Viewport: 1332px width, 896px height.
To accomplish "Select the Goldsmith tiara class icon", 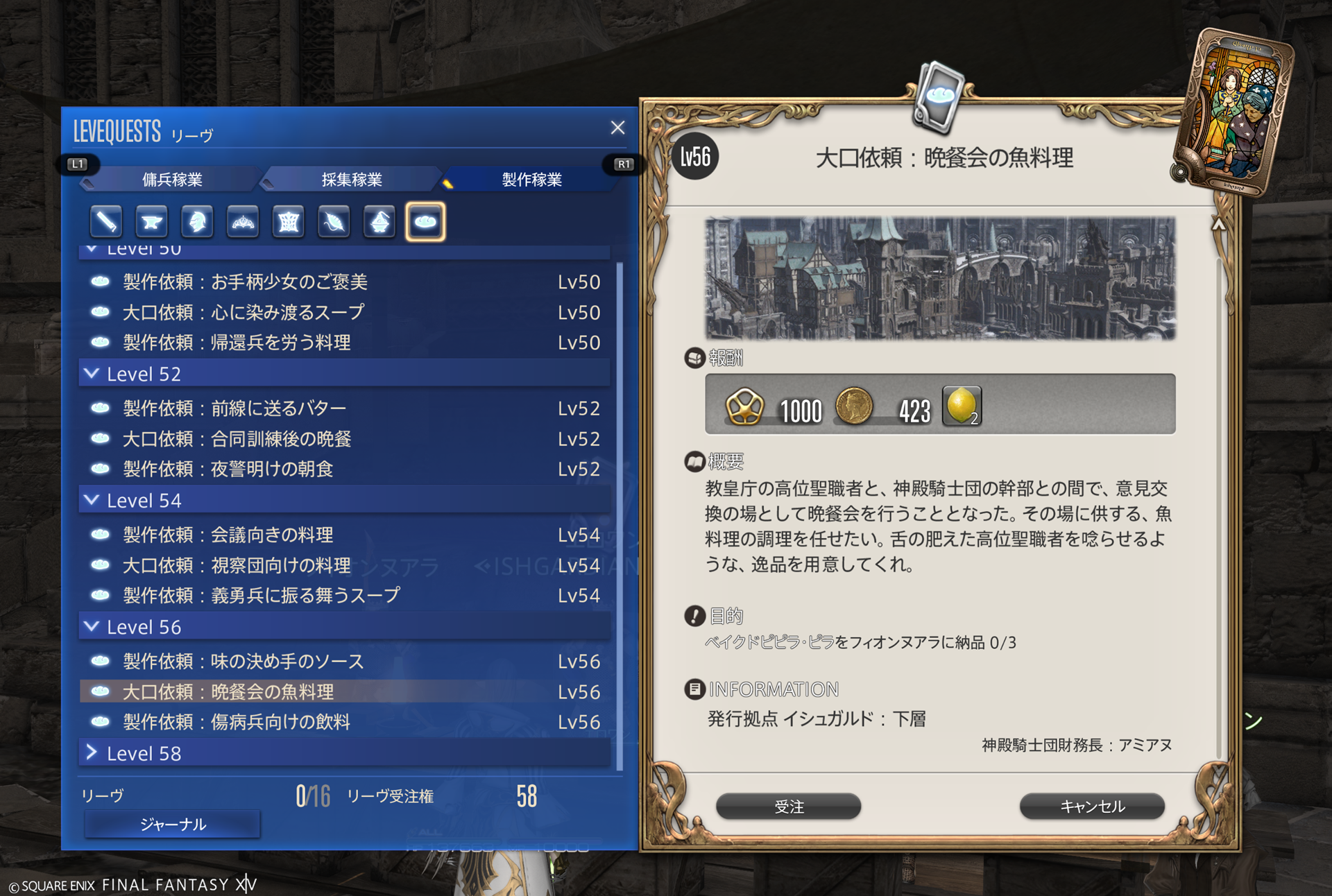I will coord(243,222).
